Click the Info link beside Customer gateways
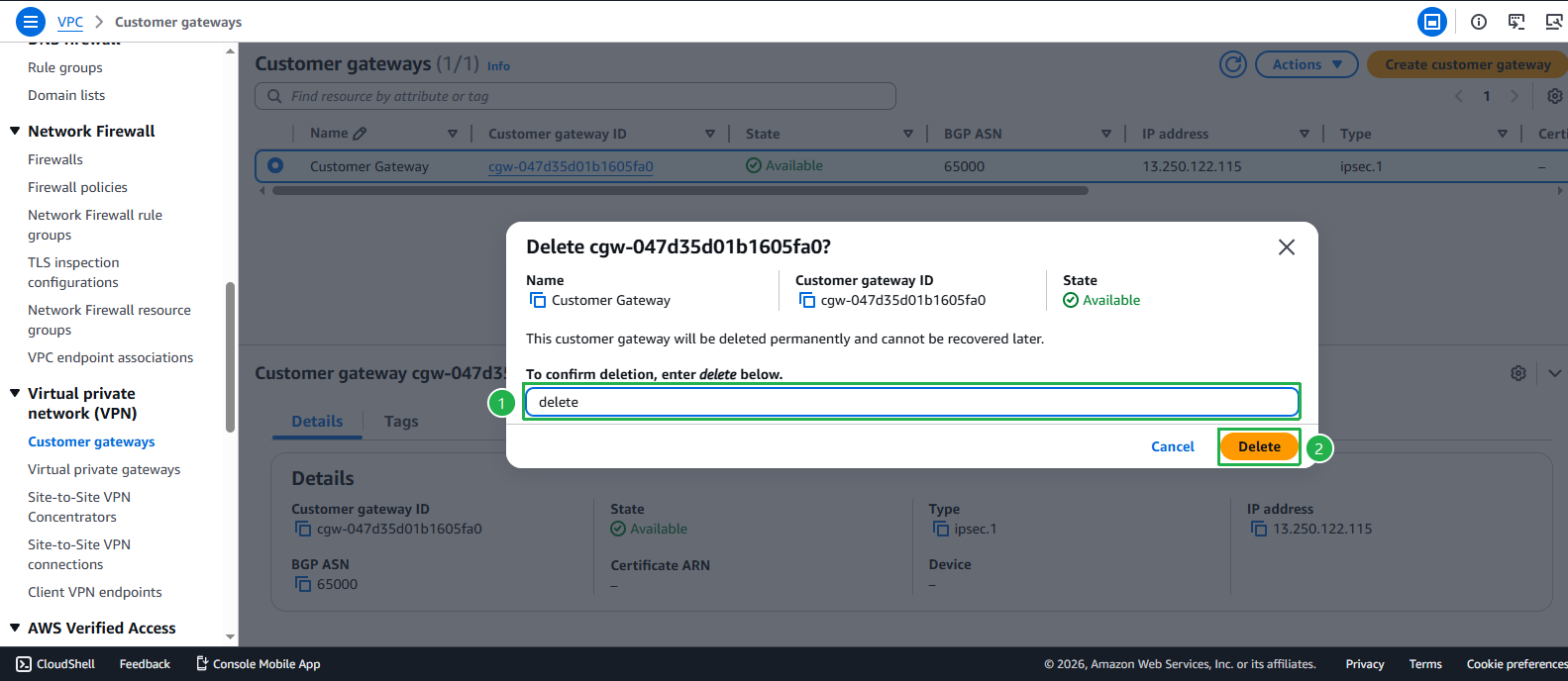This screenshot has height=681, width=1568. point(498,66)
